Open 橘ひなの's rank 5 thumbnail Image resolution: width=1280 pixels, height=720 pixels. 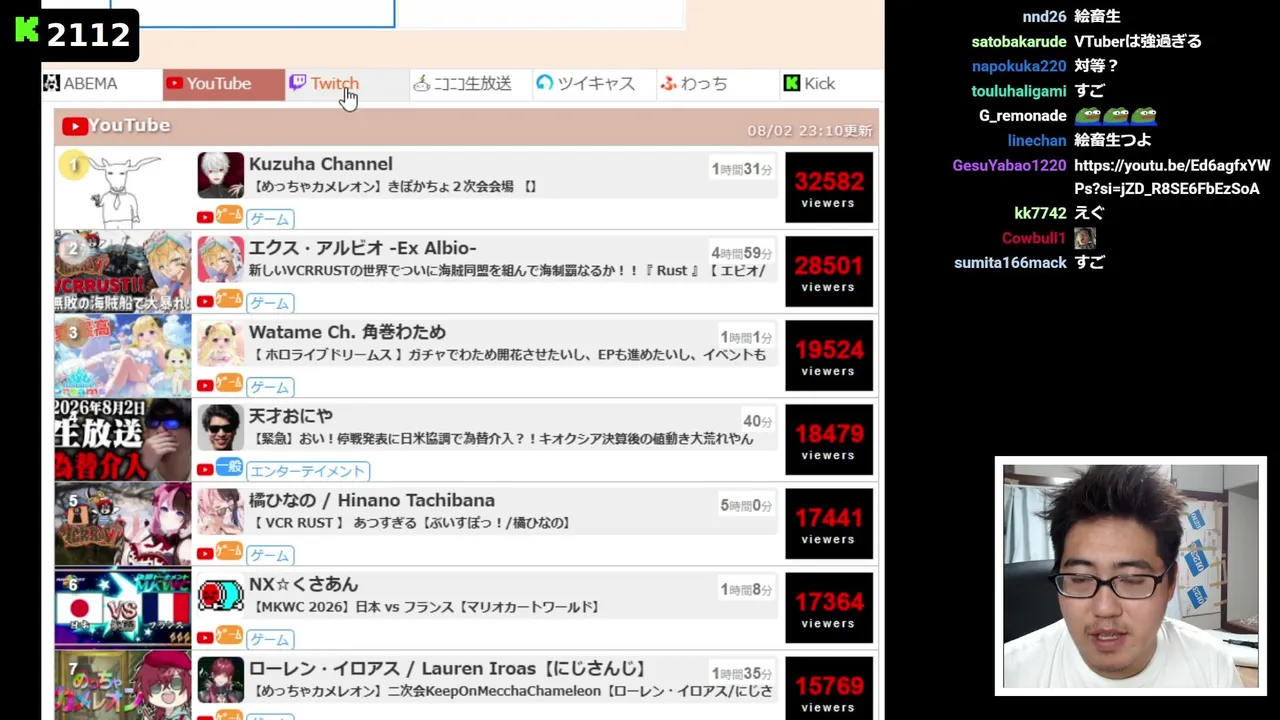[123, 525]
